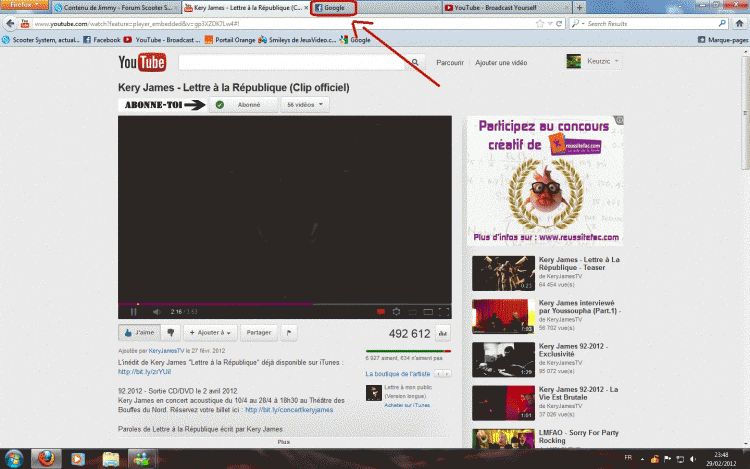Viewport: 750px width, 469px height.
Task: Flag the video with flag icon
Action: (289, 332)
